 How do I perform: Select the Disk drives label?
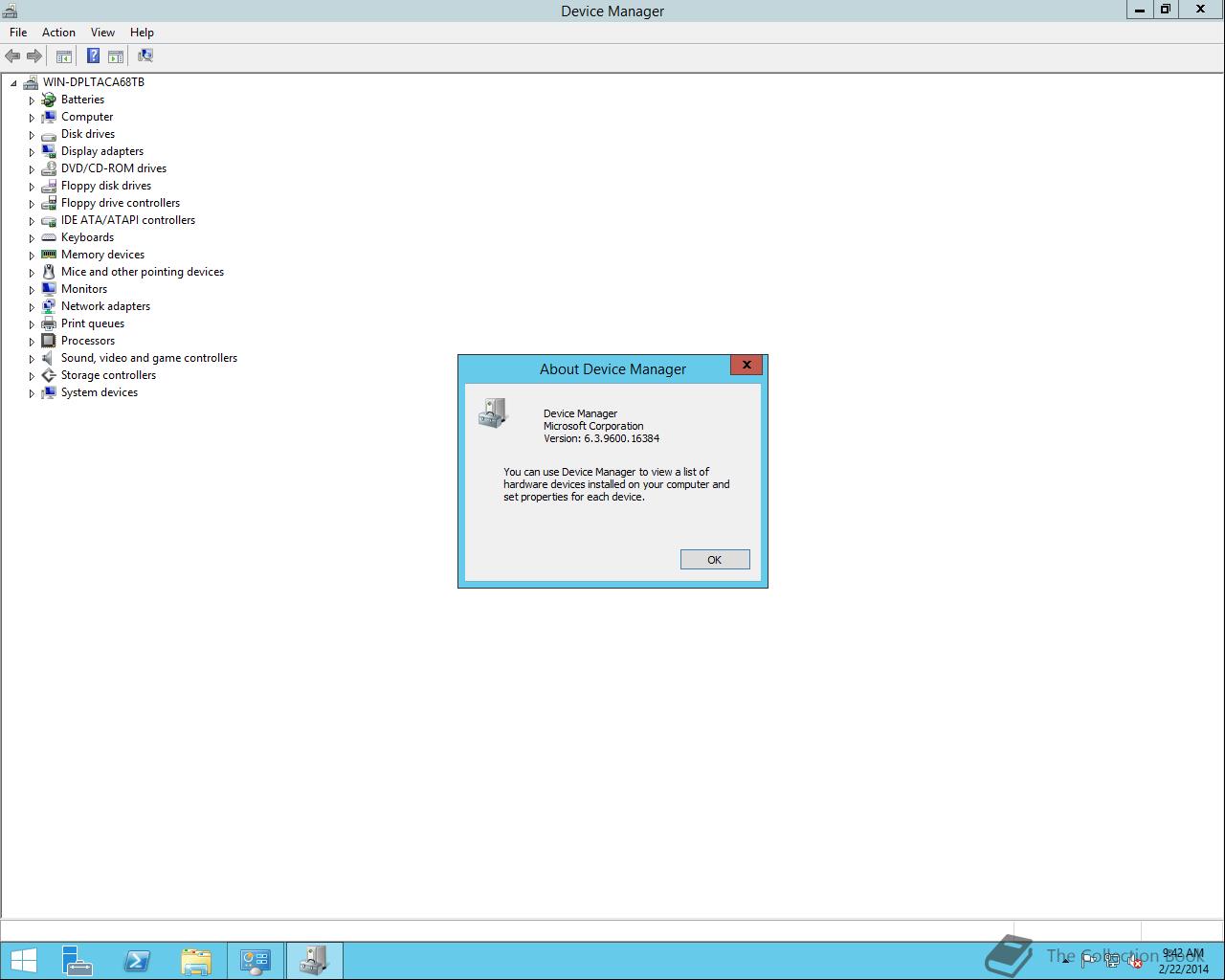tap(88, 134)
